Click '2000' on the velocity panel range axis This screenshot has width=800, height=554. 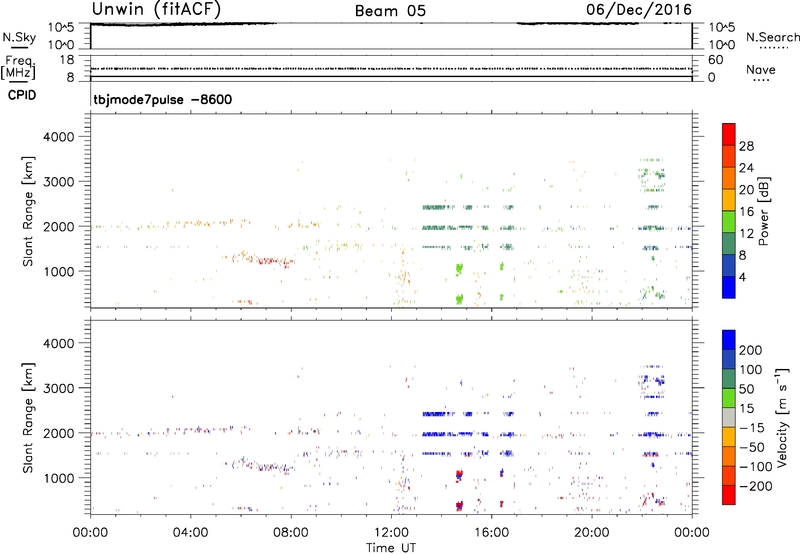pyautogui.click(x=59, y=433)
